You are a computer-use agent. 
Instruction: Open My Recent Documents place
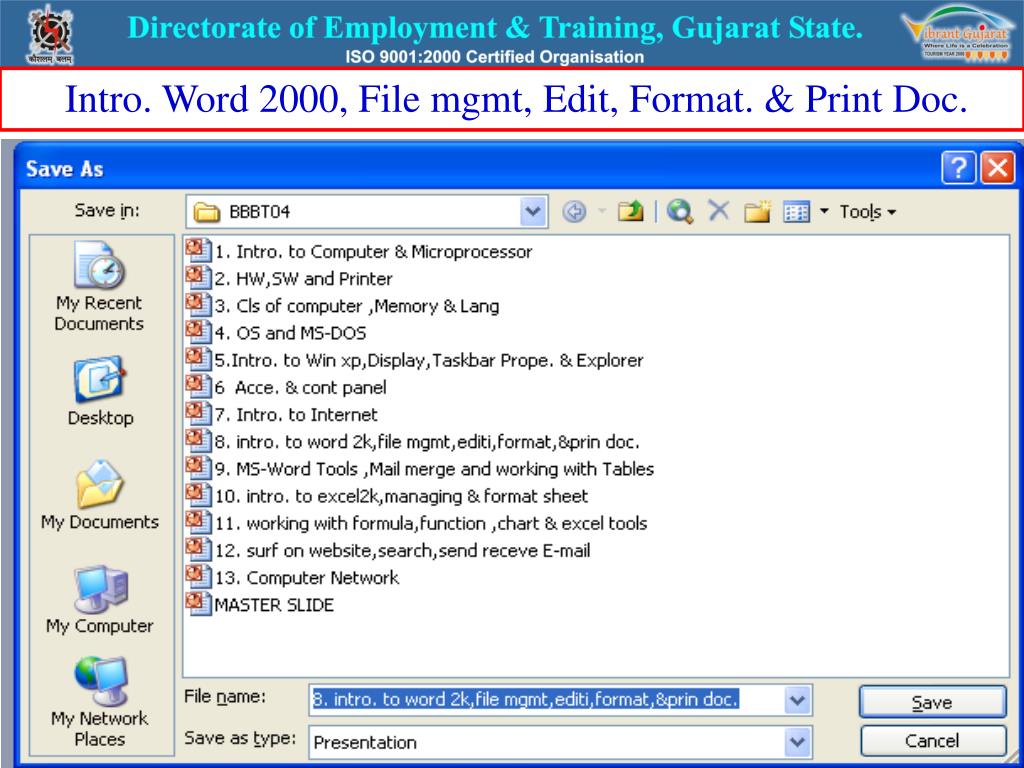99,287
